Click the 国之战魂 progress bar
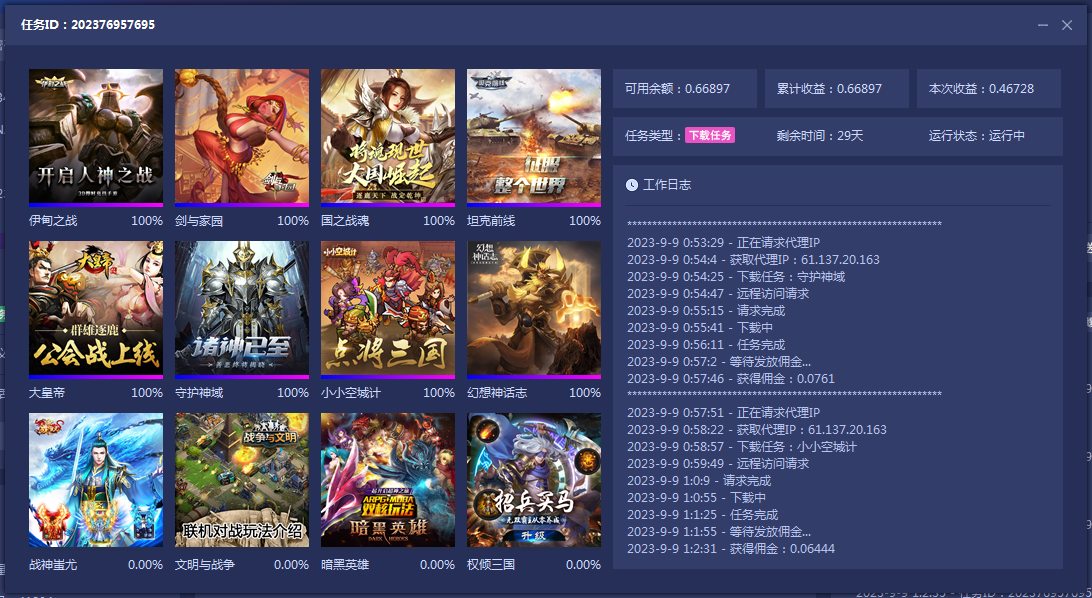1092x598 pixels. click(388, 205)
